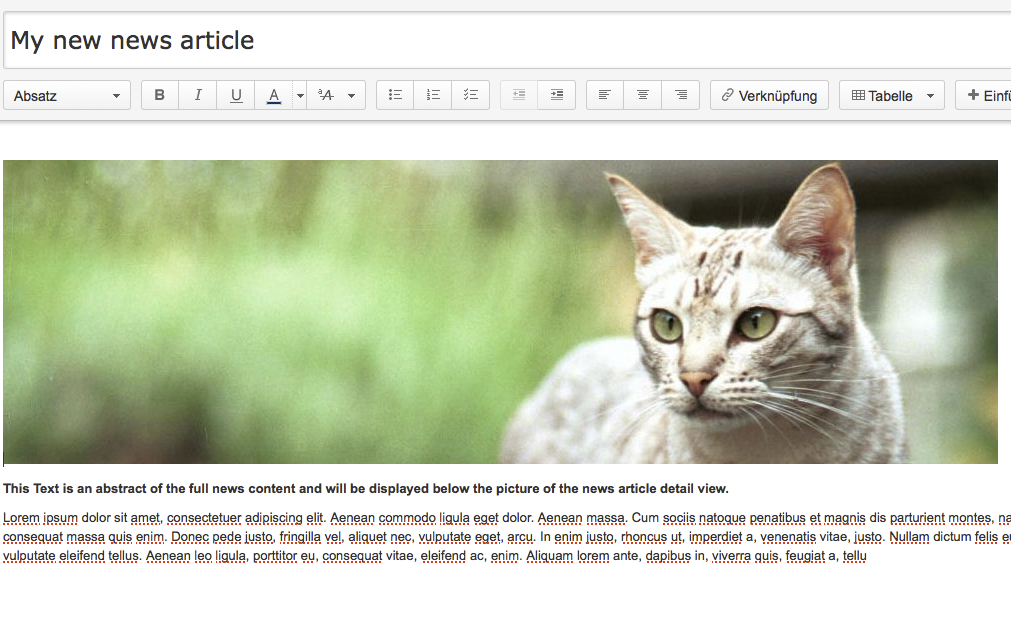
Task: Outdent the current paragraph
Action: (x=519, y=96)
